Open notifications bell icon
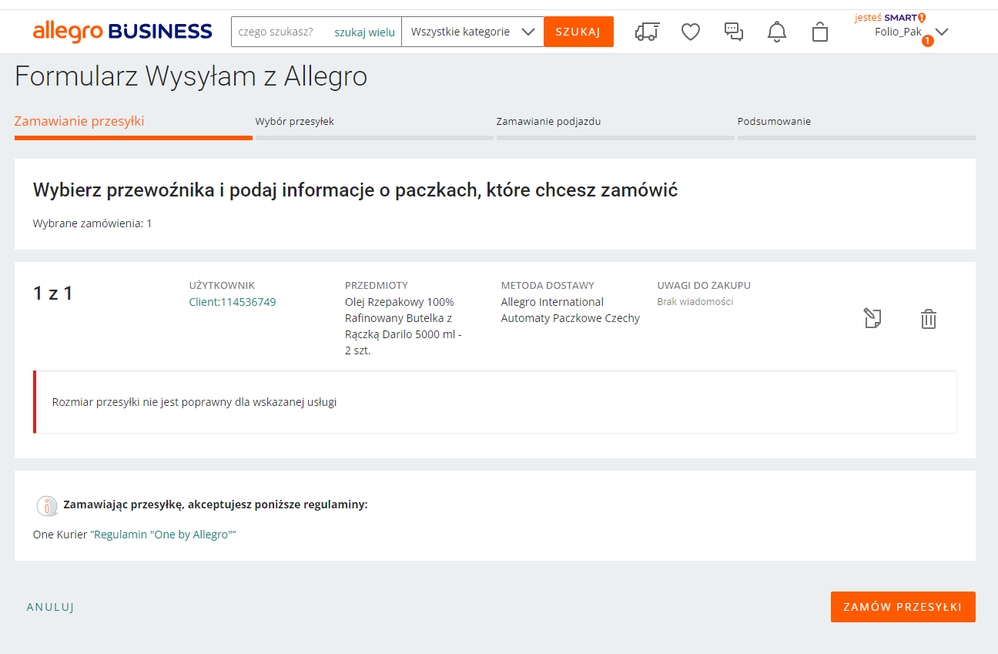 tap(777, 32)
